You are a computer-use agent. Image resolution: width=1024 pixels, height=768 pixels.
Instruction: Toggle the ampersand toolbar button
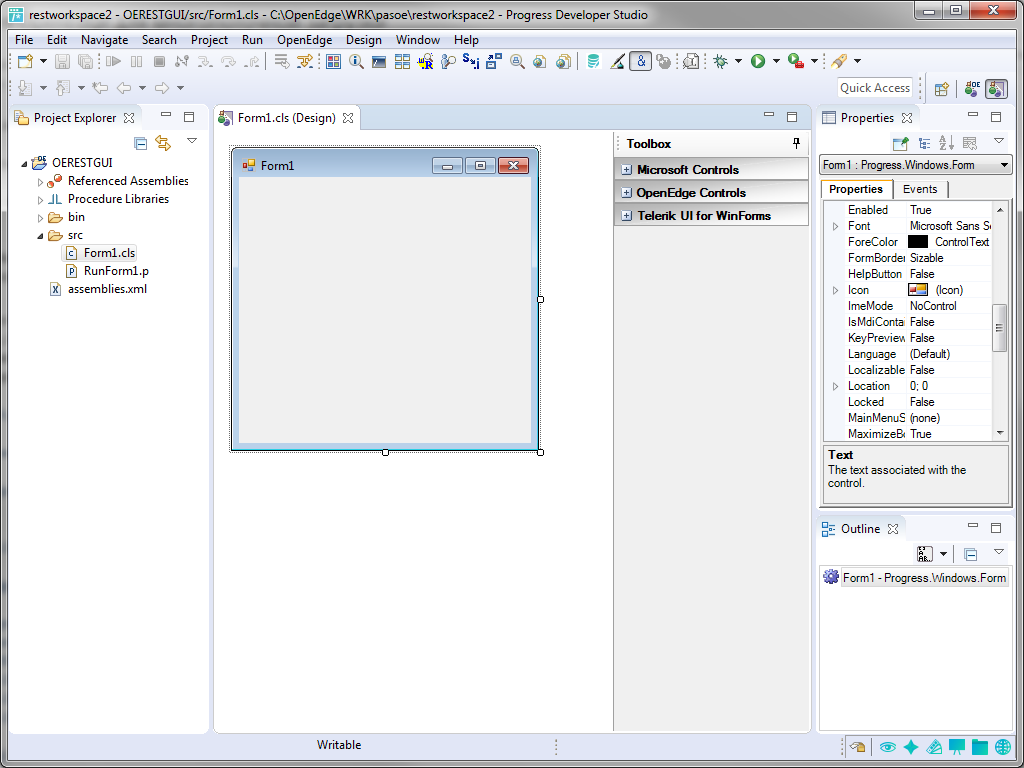pyautogui.click(x=641, y=61)
